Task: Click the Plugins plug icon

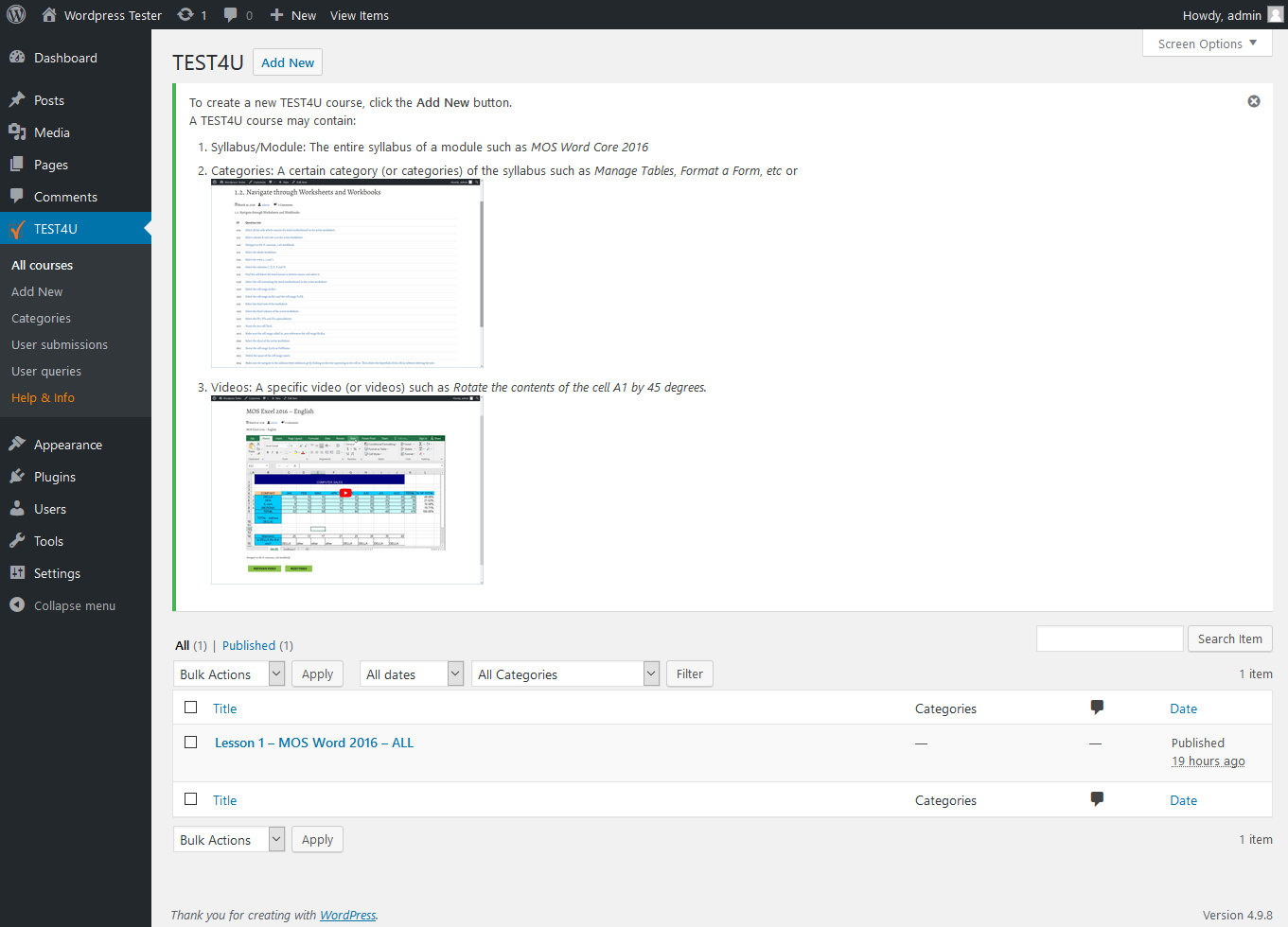Action: pos(17,476)
